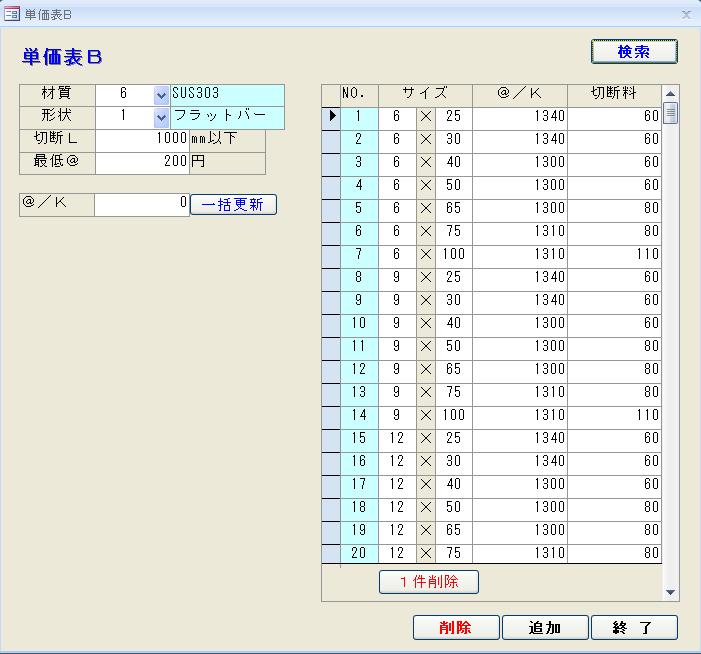Open the 材質 dropdown list
Screen dimensions: 701x654
pos(162,95)
